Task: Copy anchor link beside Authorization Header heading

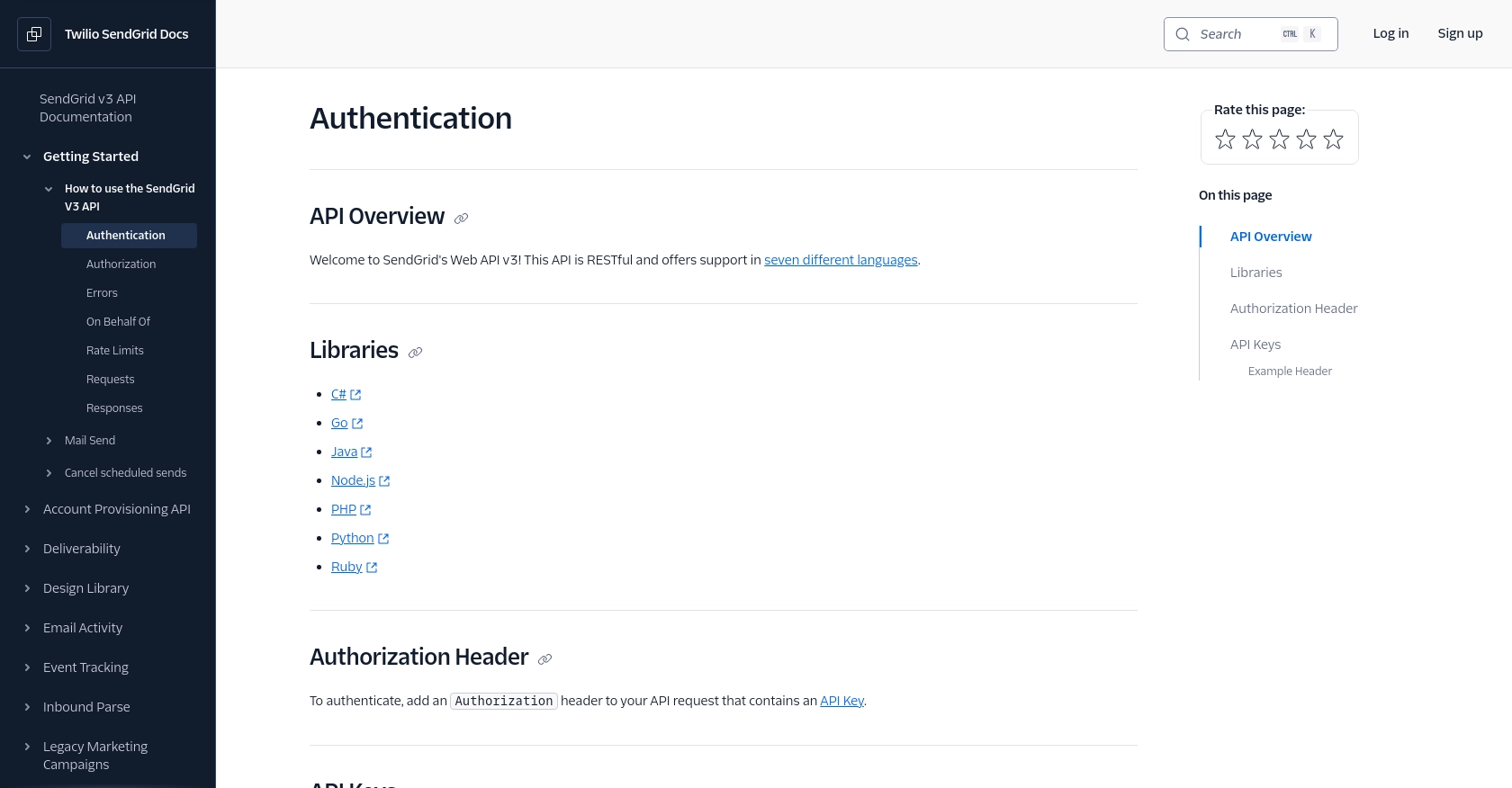Action: (544, 659)
